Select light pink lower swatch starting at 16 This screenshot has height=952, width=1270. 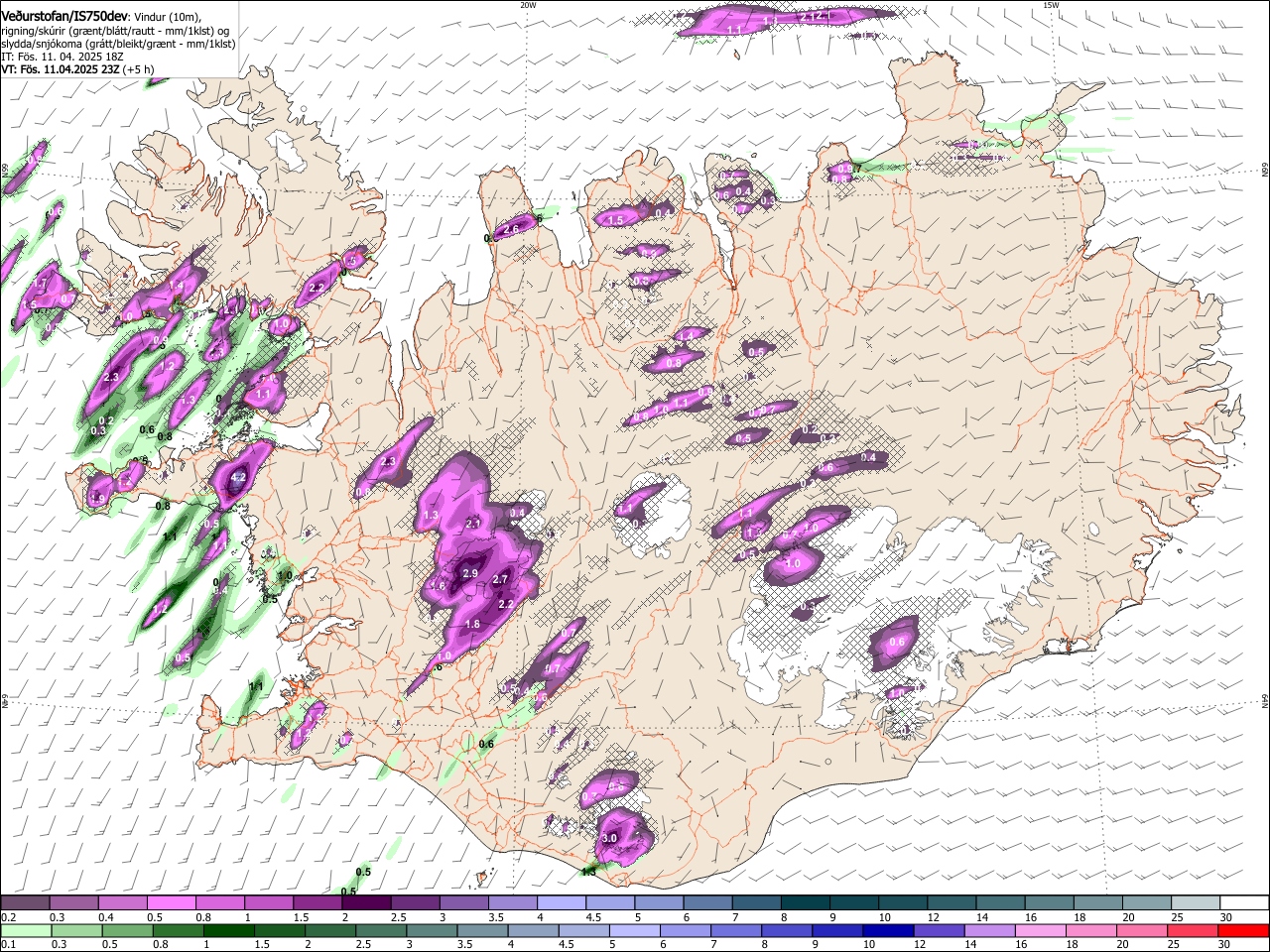[x=1038, y=930]
